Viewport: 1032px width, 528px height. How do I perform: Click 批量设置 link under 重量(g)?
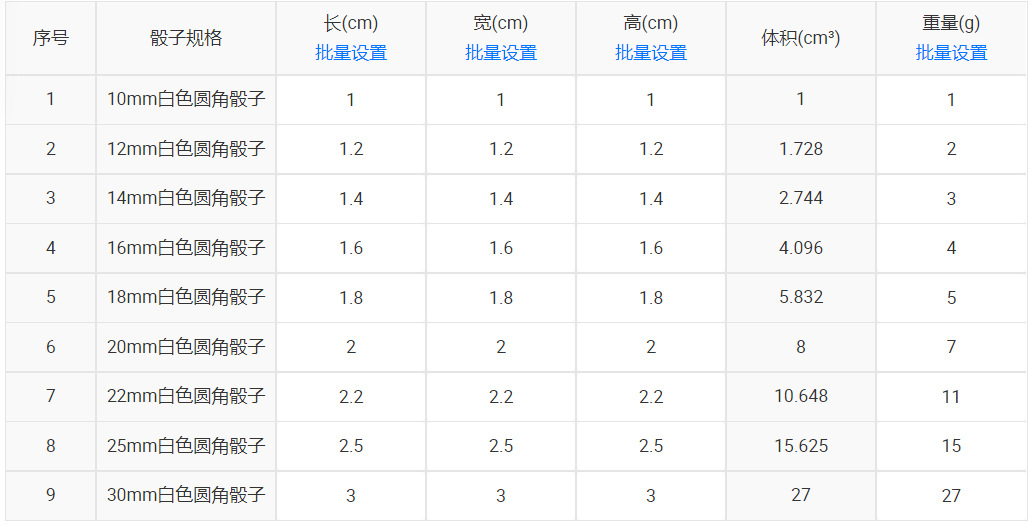pyautogui.click(x=951, y=53)
